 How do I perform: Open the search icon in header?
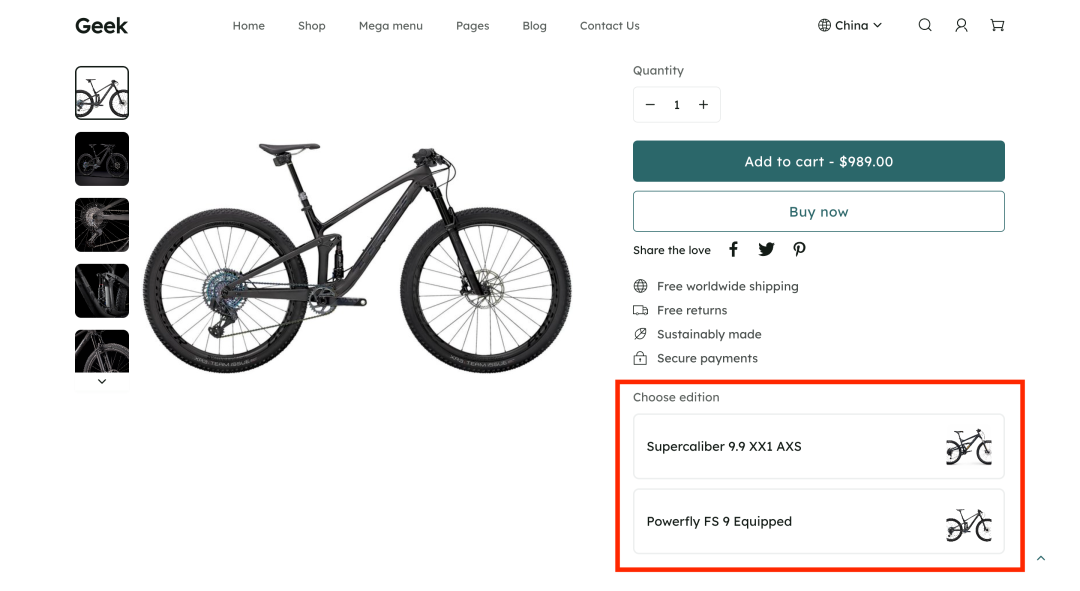(x=925, y=25)
